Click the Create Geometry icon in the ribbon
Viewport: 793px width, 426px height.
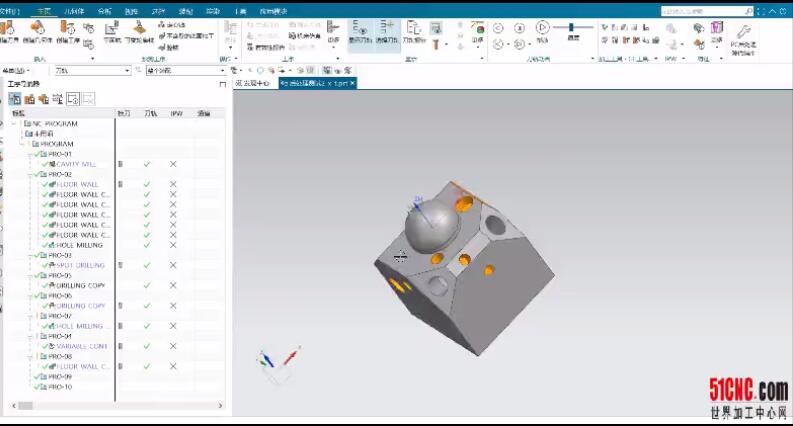[x=38, y=31]
